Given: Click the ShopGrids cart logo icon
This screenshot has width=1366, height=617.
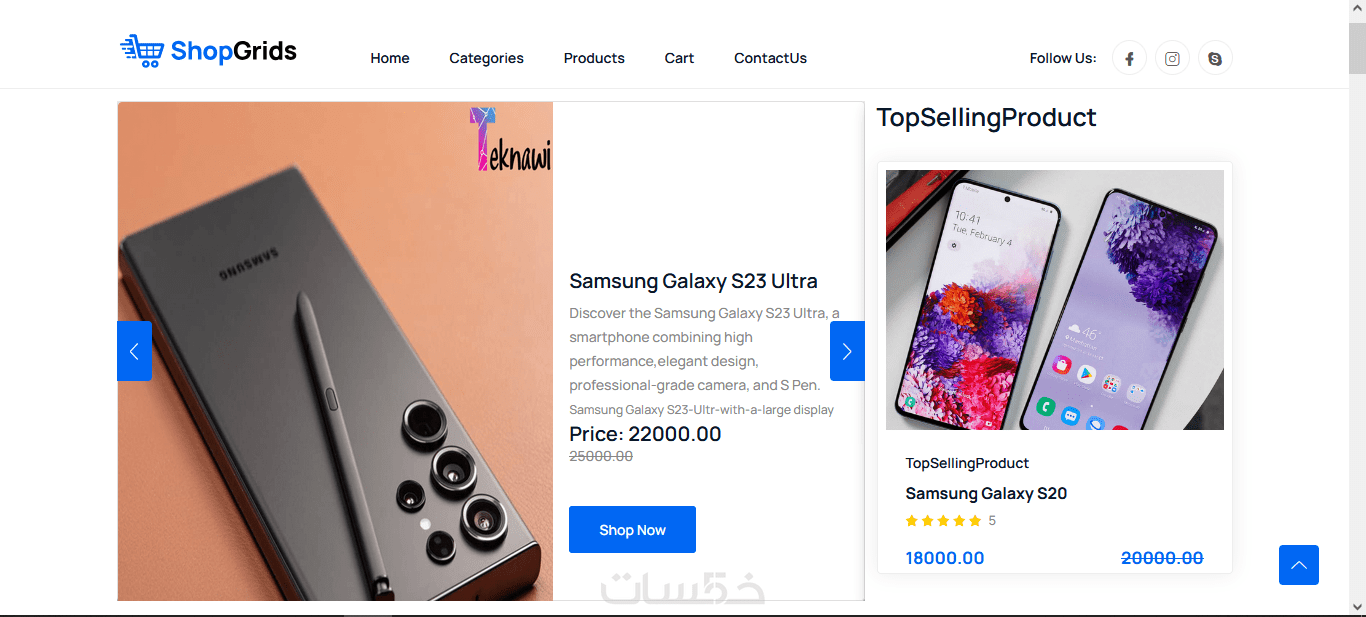Looking at the screenshot, I should pyautogui.click(x=141, y=50).
